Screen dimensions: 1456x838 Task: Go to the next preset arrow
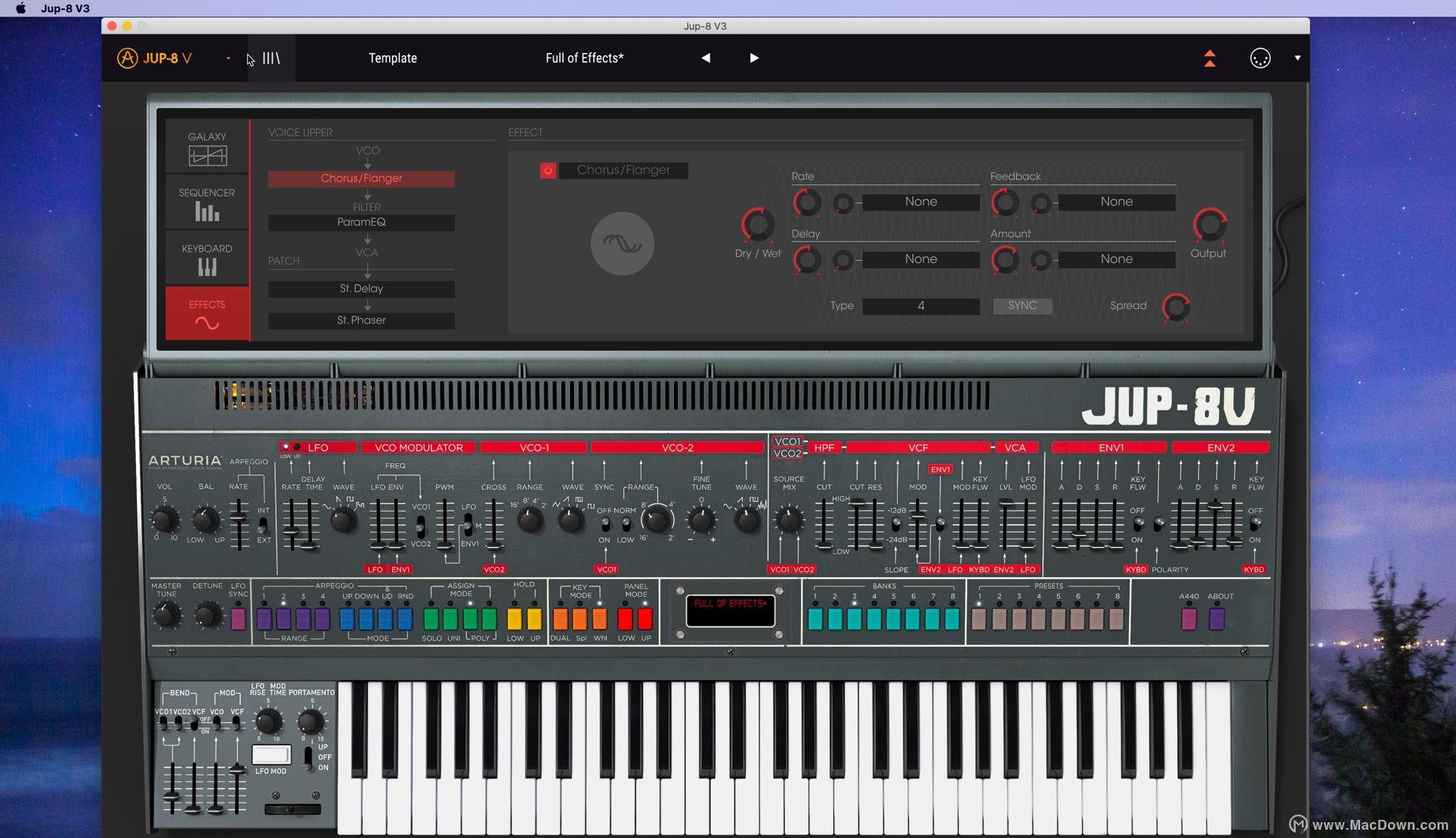tap(753, 58)
